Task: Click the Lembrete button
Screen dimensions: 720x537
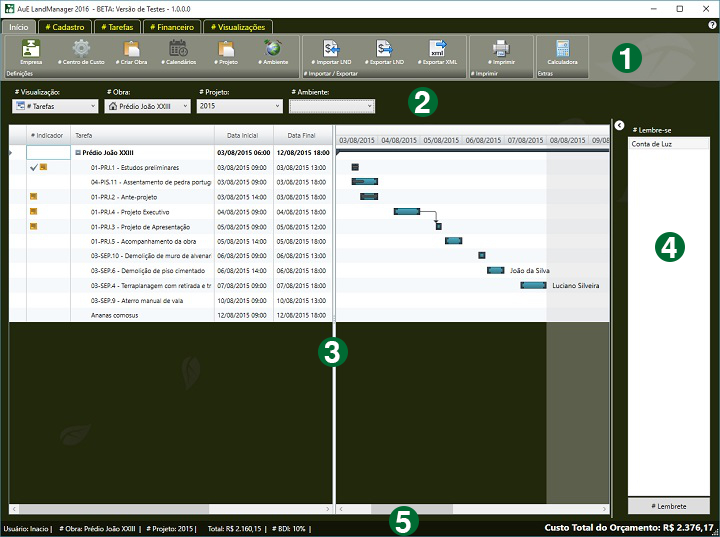Action: tap(669, 508)
